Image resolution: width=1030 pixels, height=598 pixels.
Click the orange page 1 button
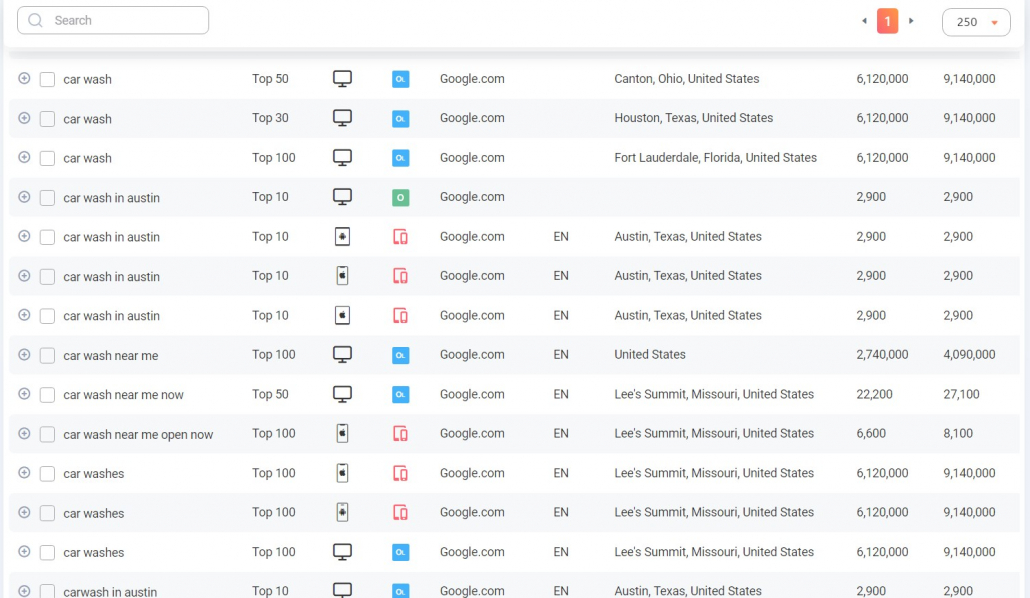click(x=887, y=21)
